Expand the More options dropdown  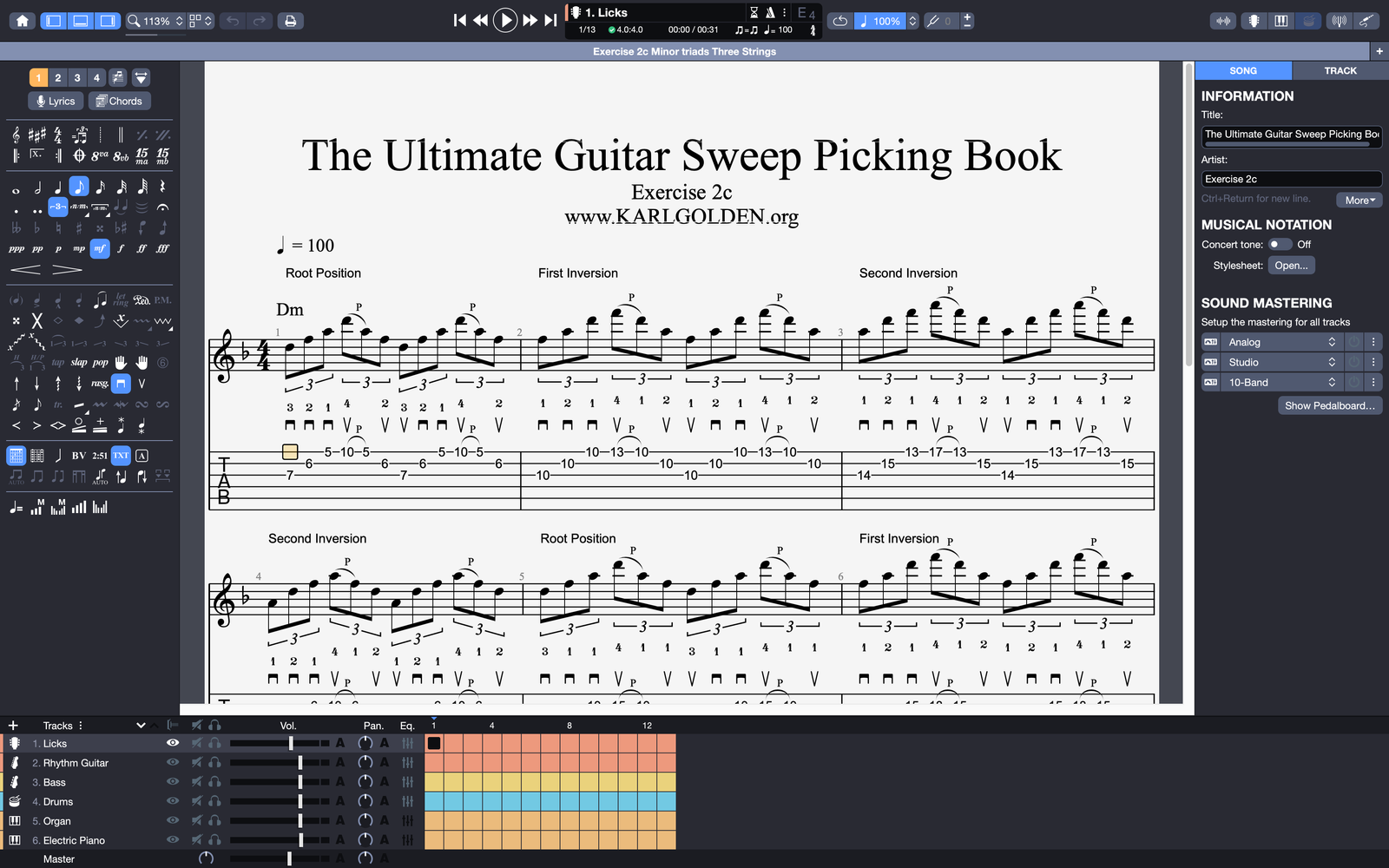(x=1359, y=201)
